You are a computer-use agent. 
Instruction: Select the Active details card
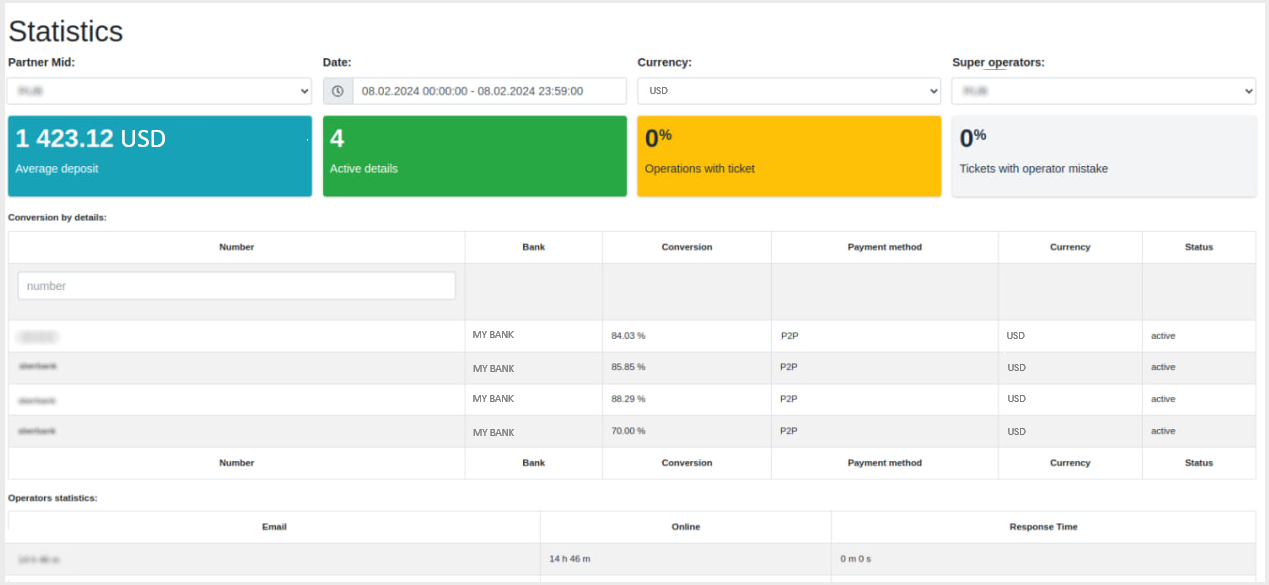[x=475, y=156]
